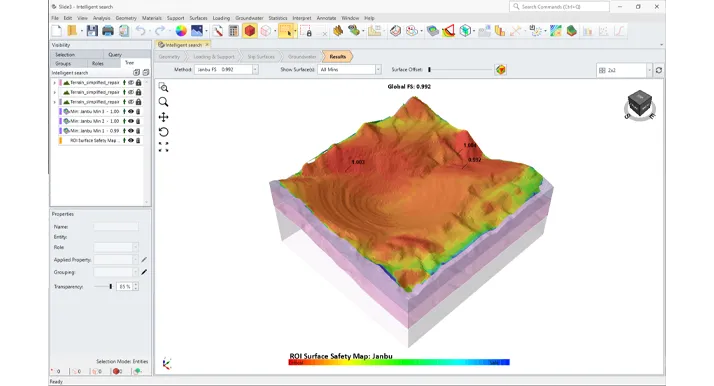Toggle visibility of Min: Janbu Min 1
Viewport: 714px width, 386px height.
131,131
